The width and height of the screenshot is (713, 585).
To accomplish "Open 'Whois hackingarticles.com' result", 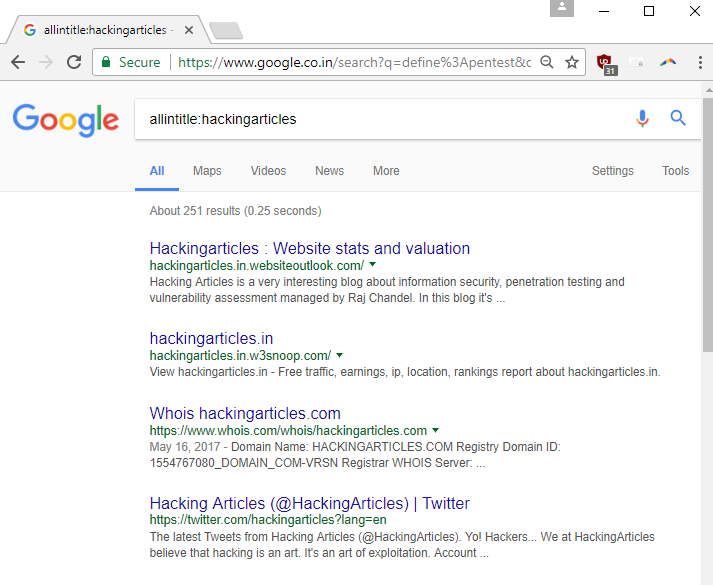I will coord(245,413).
